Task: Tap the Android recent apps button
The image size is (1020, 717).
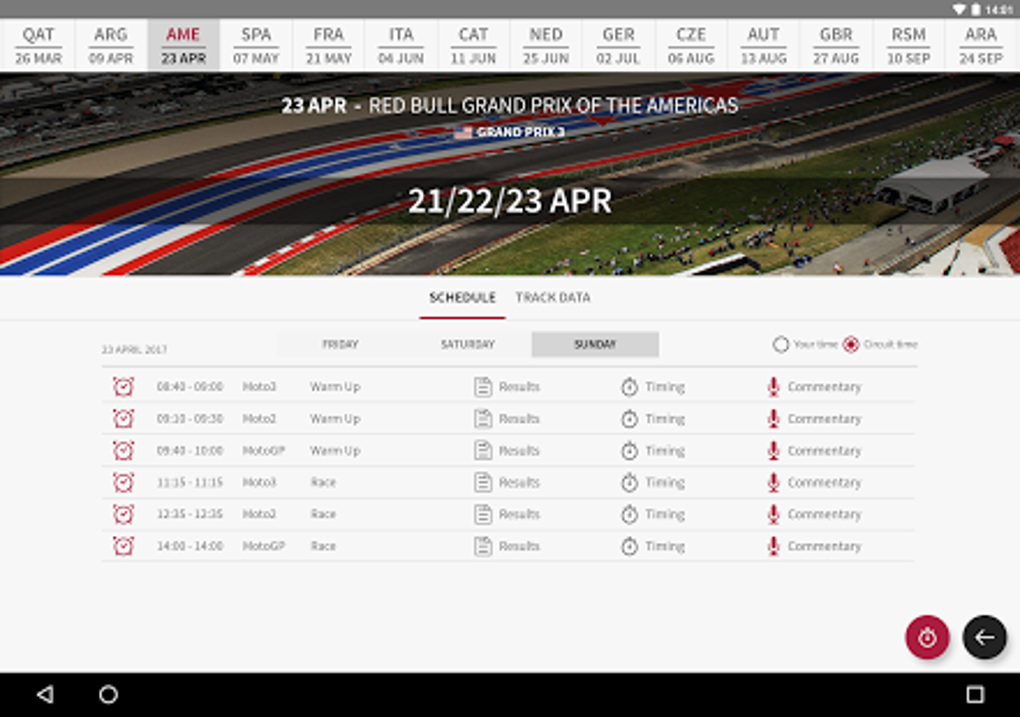Action: tap(974, 694)
